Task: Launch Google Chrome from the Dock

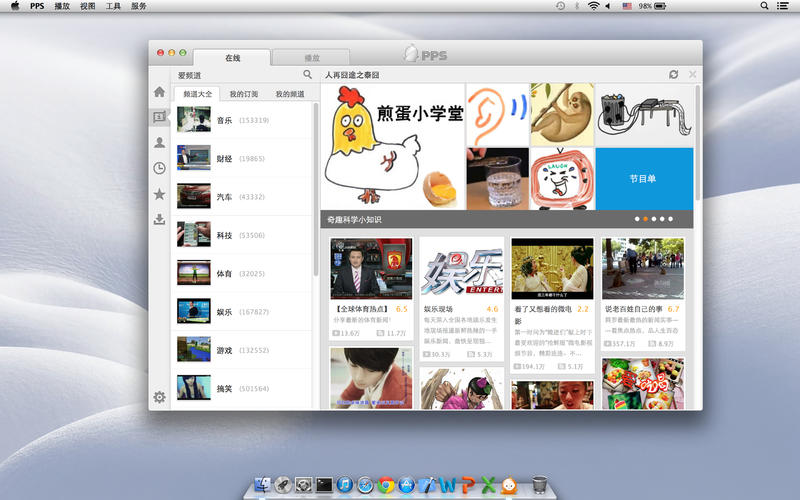Action: [386, 485]
